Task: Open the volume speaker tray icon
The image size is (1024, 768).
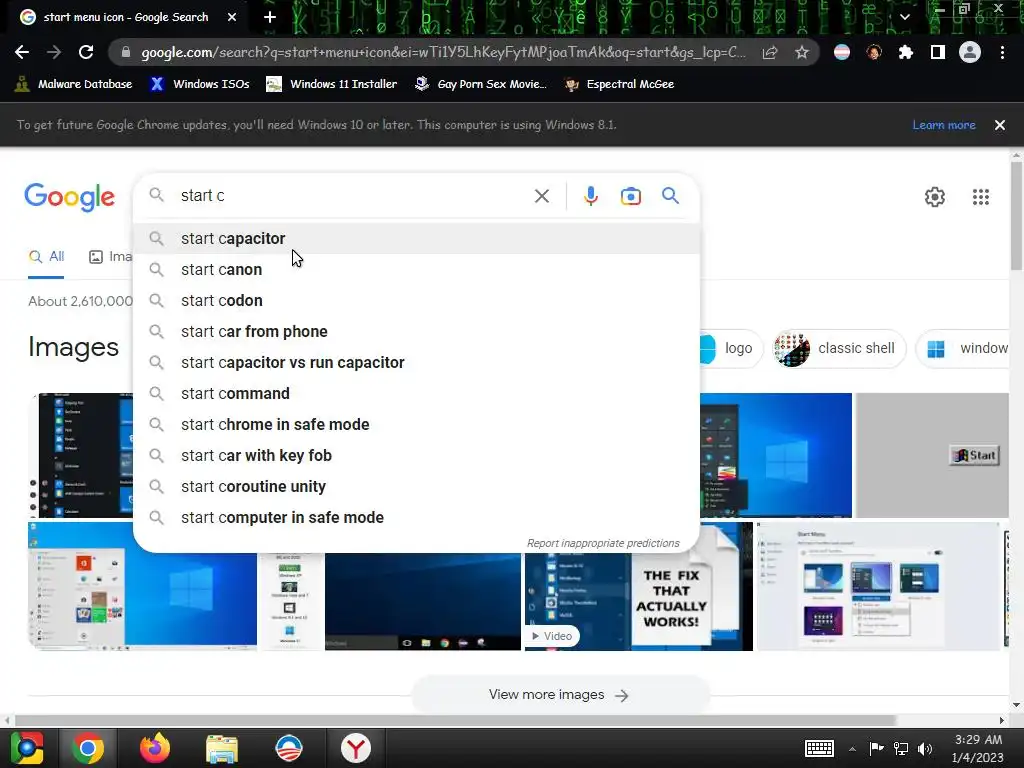Action: 925,749
